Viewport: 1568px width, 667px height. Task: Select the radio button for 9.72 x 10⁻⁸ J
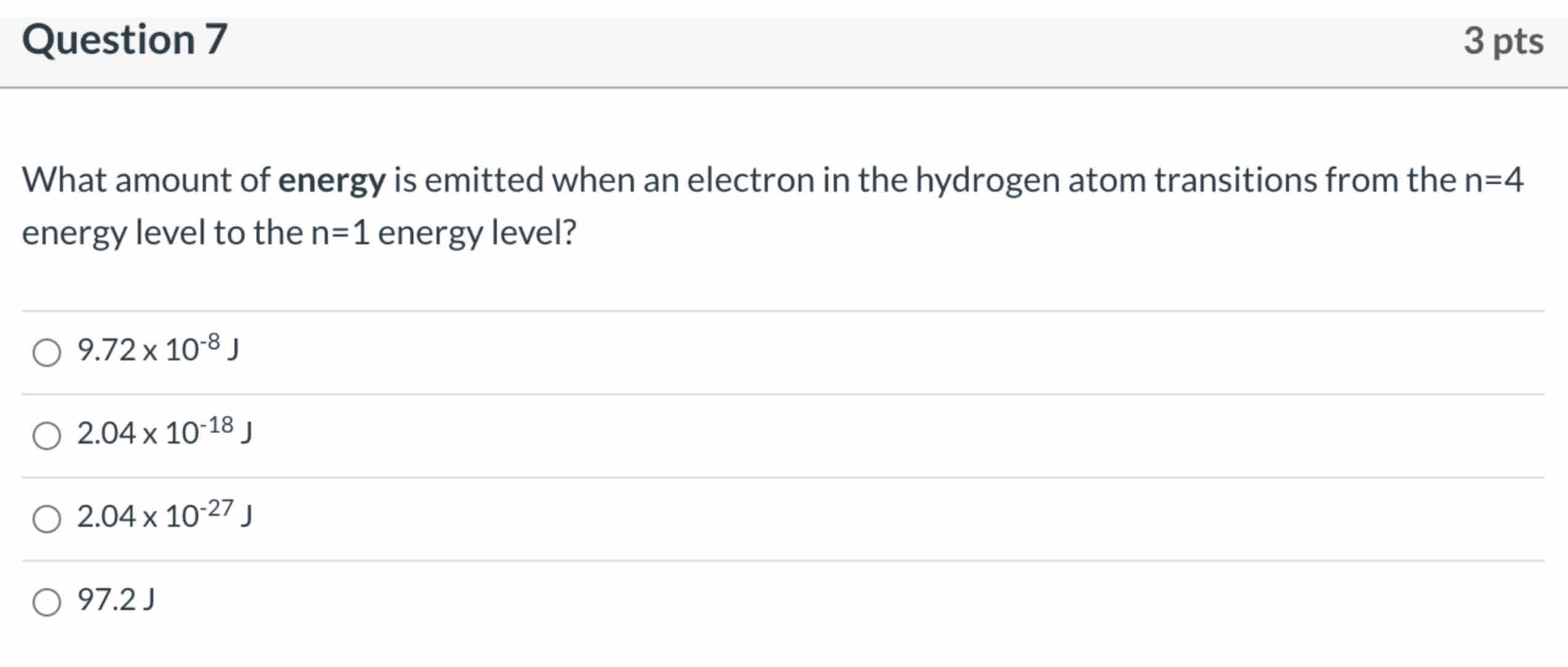(47, 353)
